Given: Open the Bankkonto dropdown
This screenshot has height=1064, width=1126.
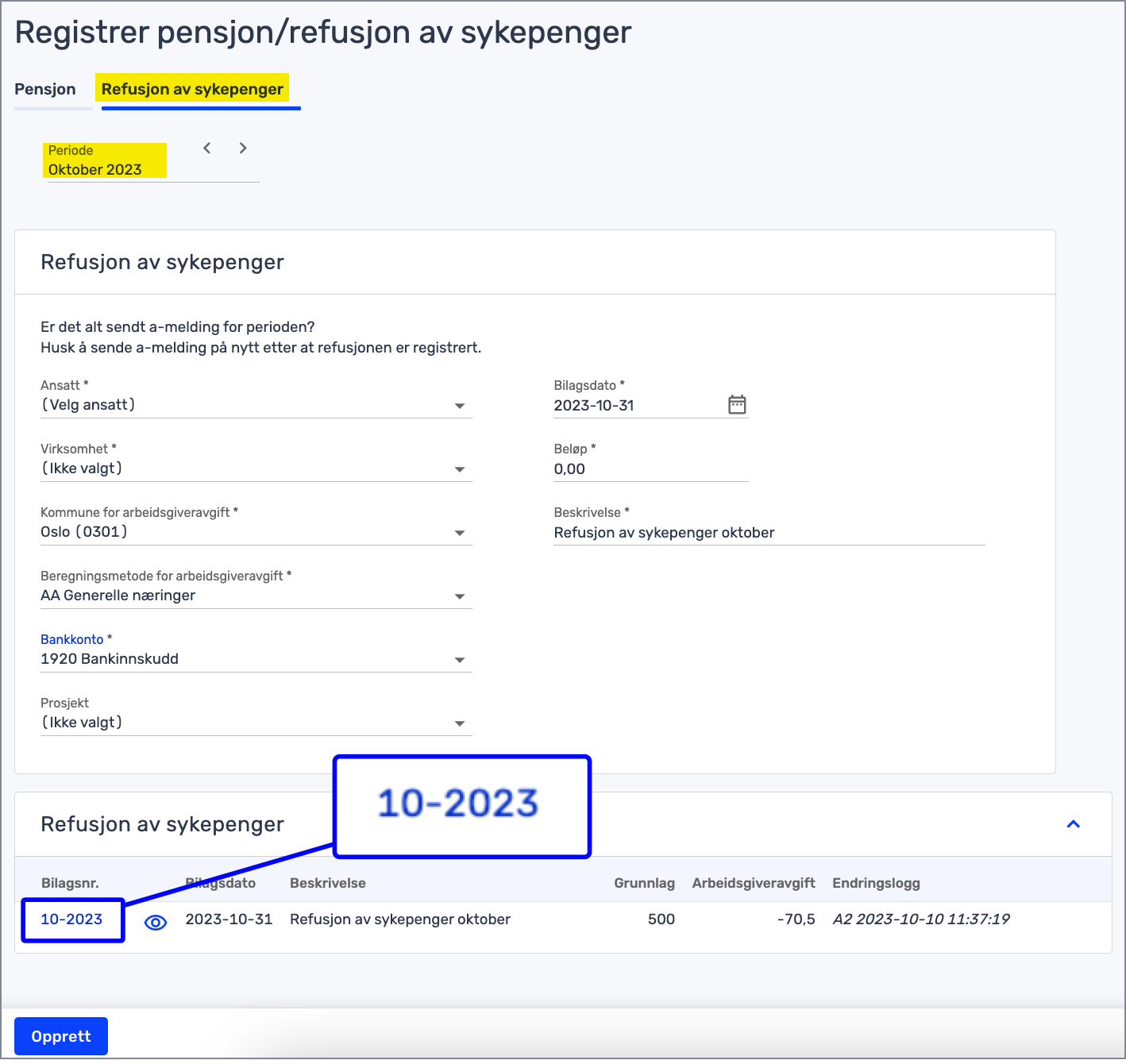Looking at the screenshot, I should [x=461, y=659].
